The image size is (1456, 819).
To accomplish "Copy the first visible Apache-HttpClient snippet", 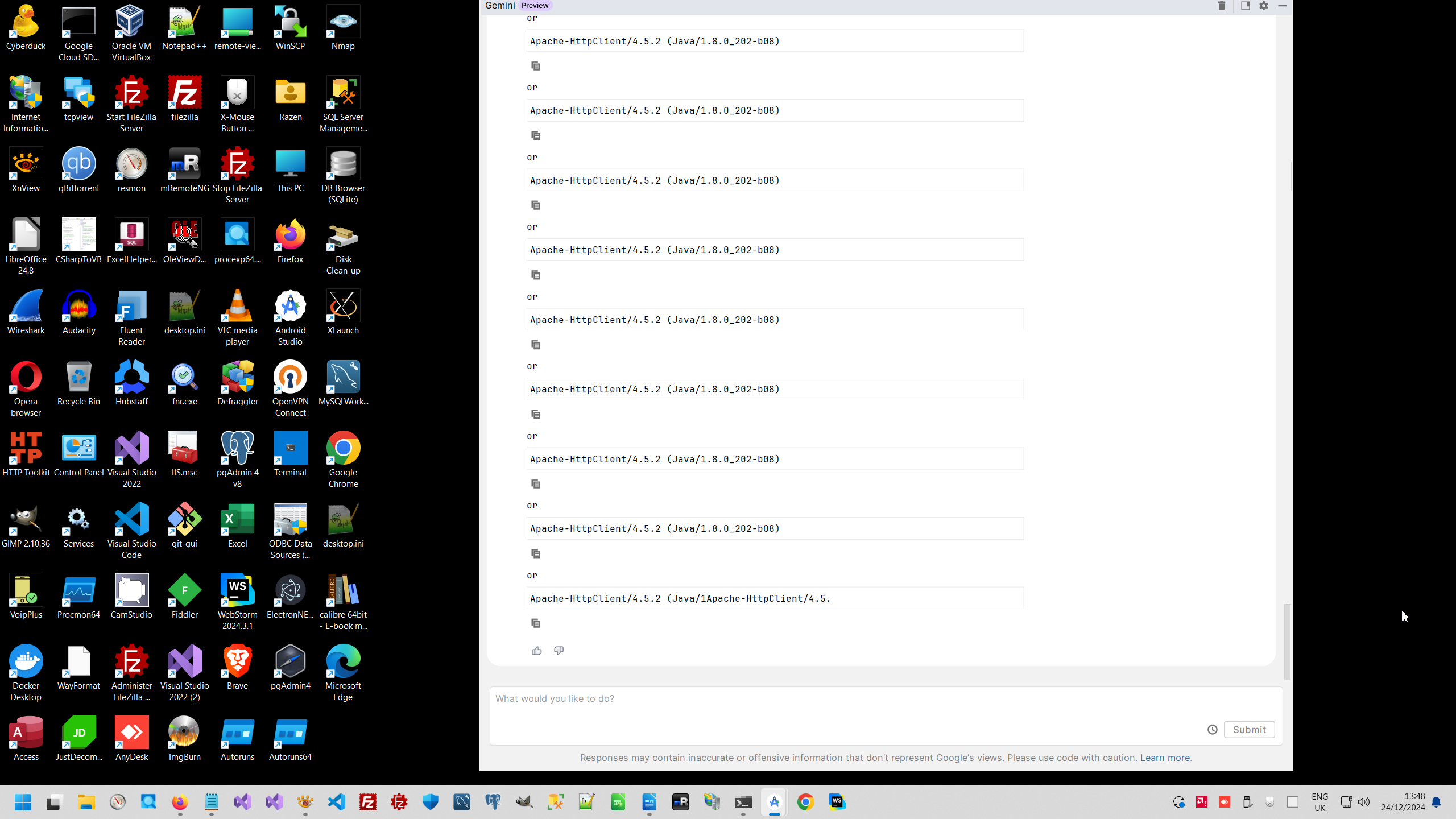I will pyautogui.click(x=535, y=66).
